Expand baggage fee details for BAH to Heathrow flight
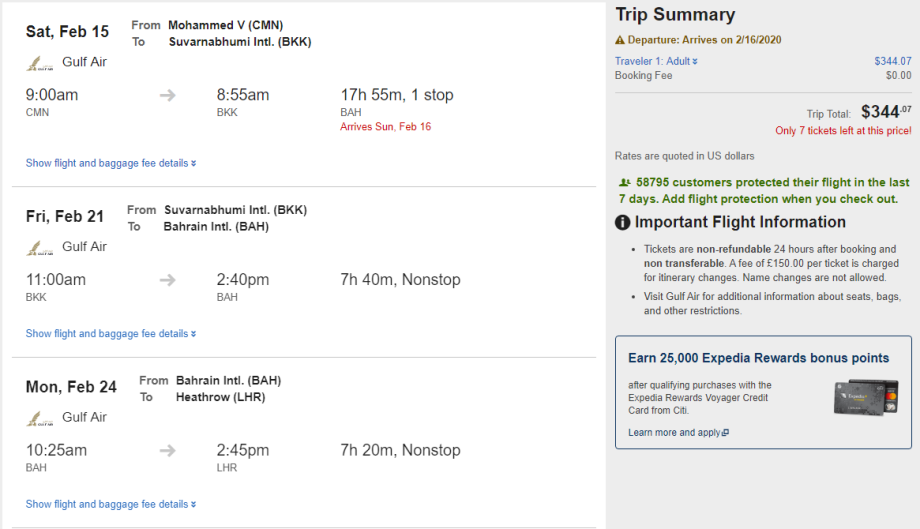The image size is (920, 529). click(x=111, y=504)
